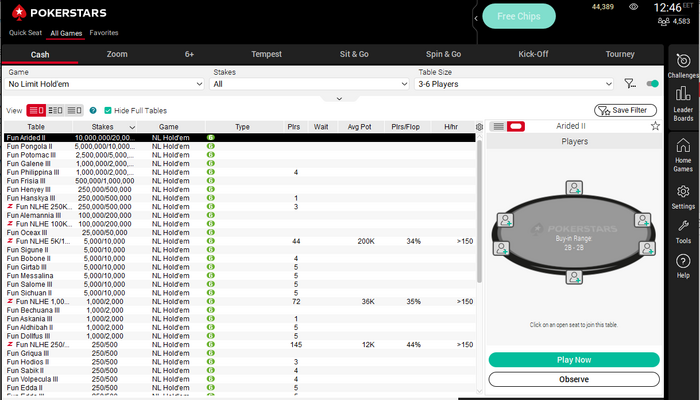700x400 pixels.
Task: Click the table list vertical scrollbar
Action: coord(479,210)
